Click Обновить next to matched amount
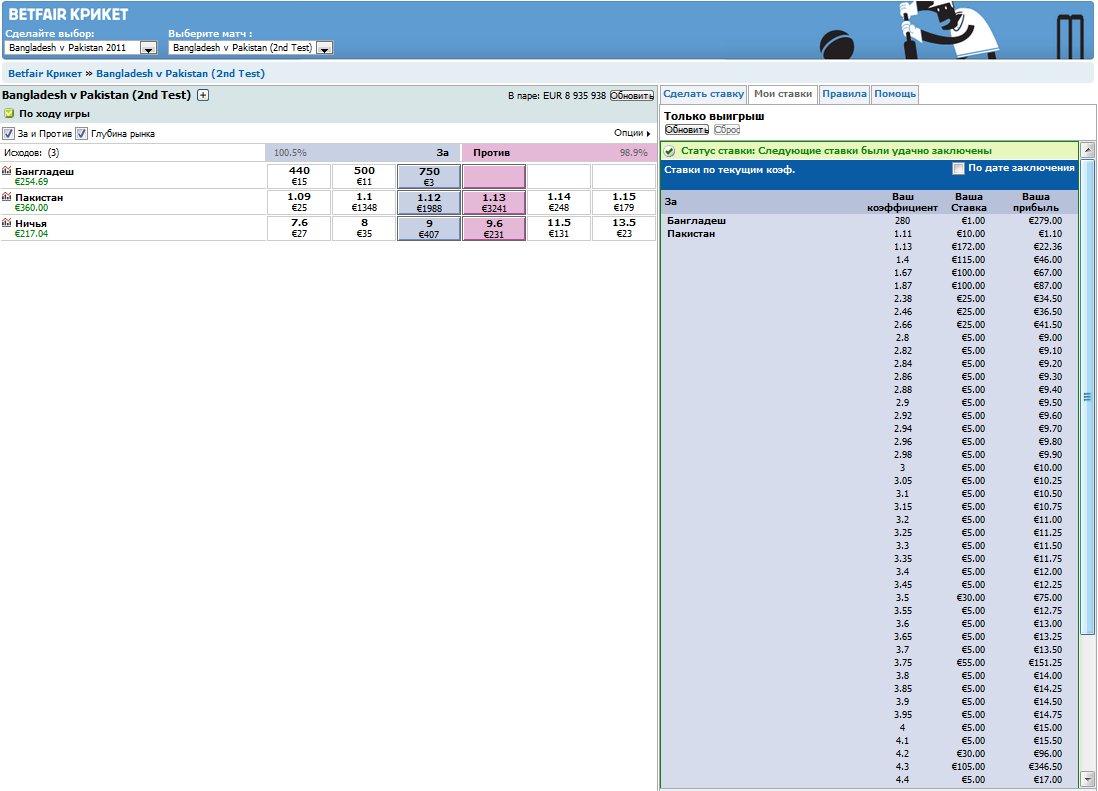The height and width of the screenshot is (791, 1098). [x=632, y=96]
